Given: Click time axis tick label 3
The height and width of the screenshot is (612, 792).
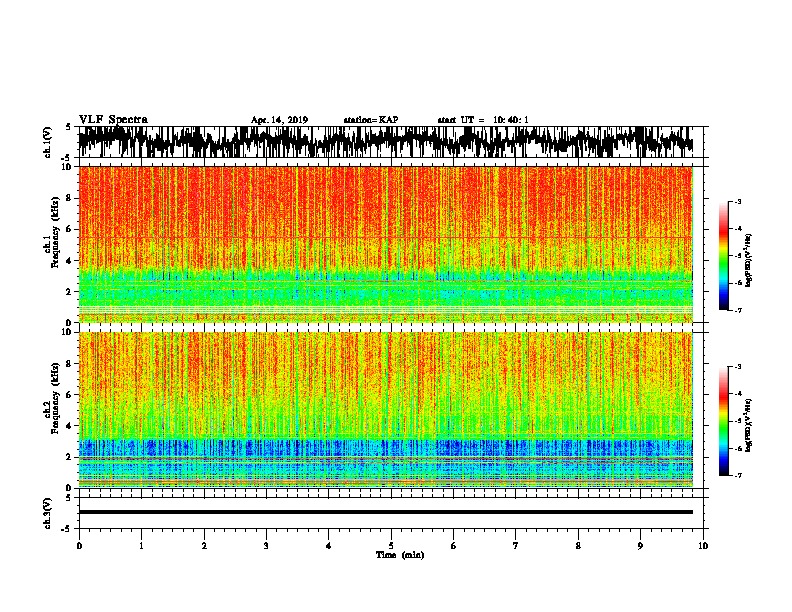Looking at the screenshot, I should pyautogui.click(x=266, y=546).
